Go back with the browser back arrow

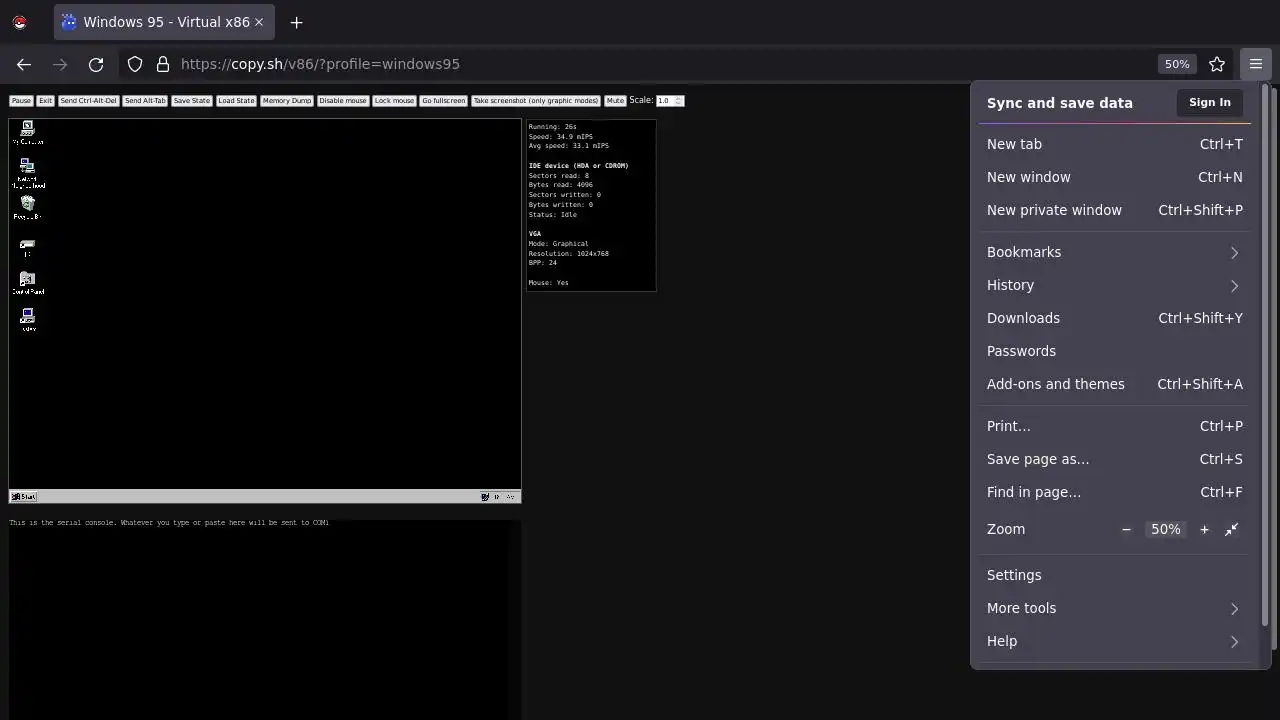24,64
